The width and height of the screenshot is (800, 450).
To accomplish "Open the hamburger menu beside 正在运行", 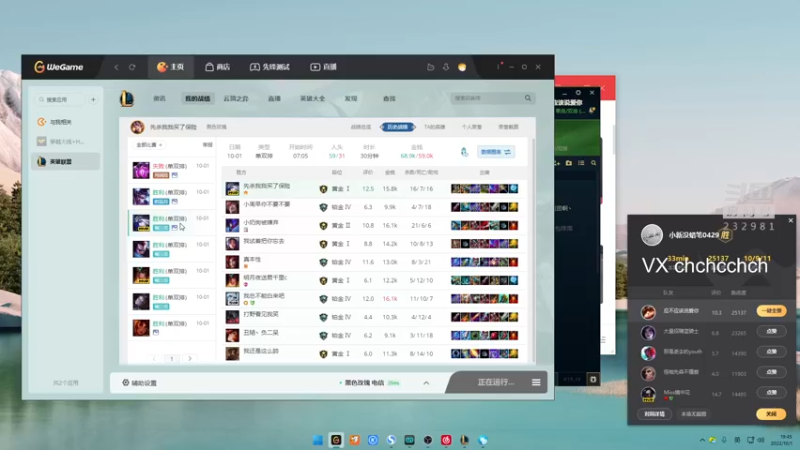I will [x=536, y=382].
